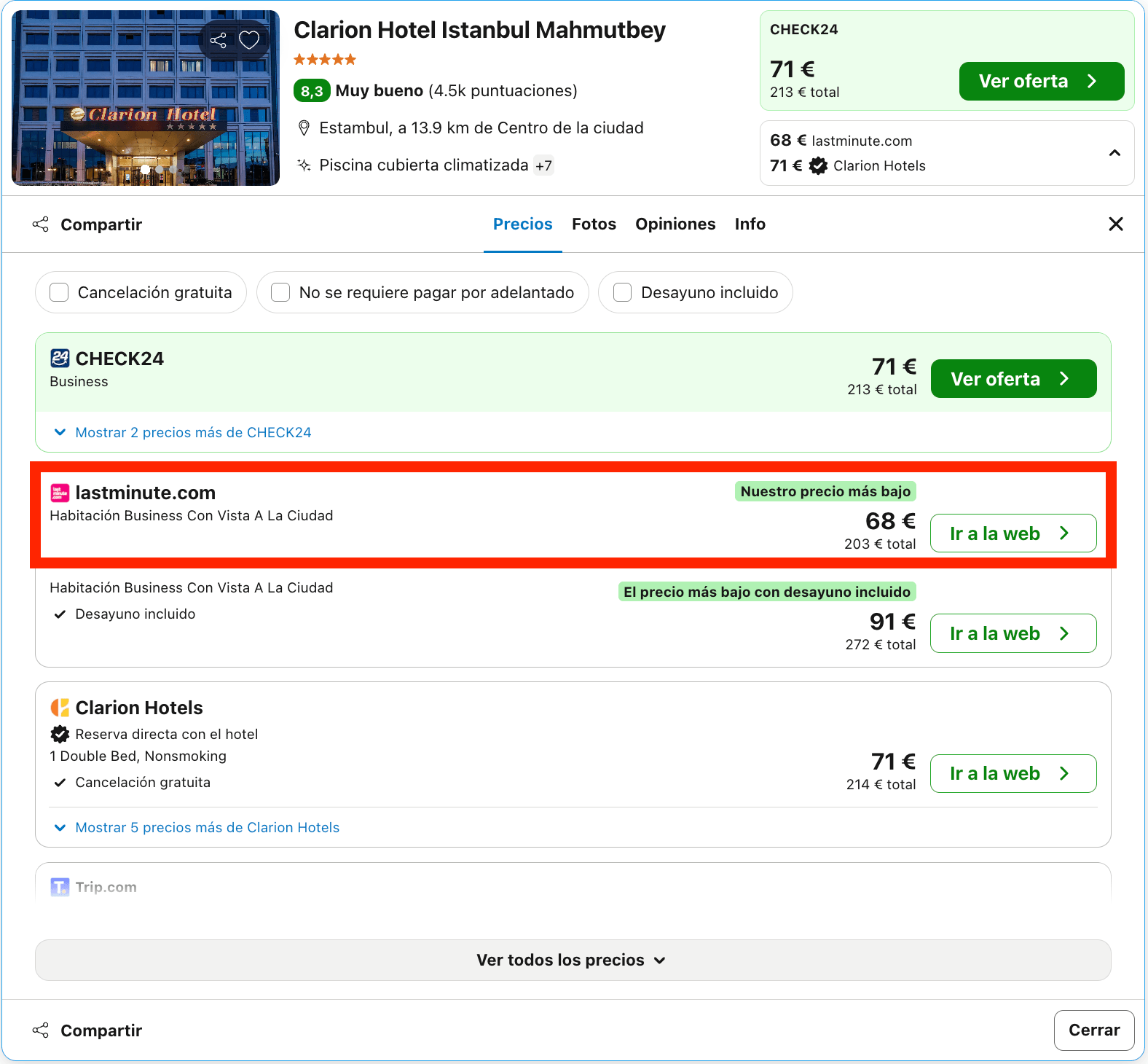1148x1064 pixels.
Task: Click Ir a la web for 68 € offer
Action: (x=1013, y=533)
